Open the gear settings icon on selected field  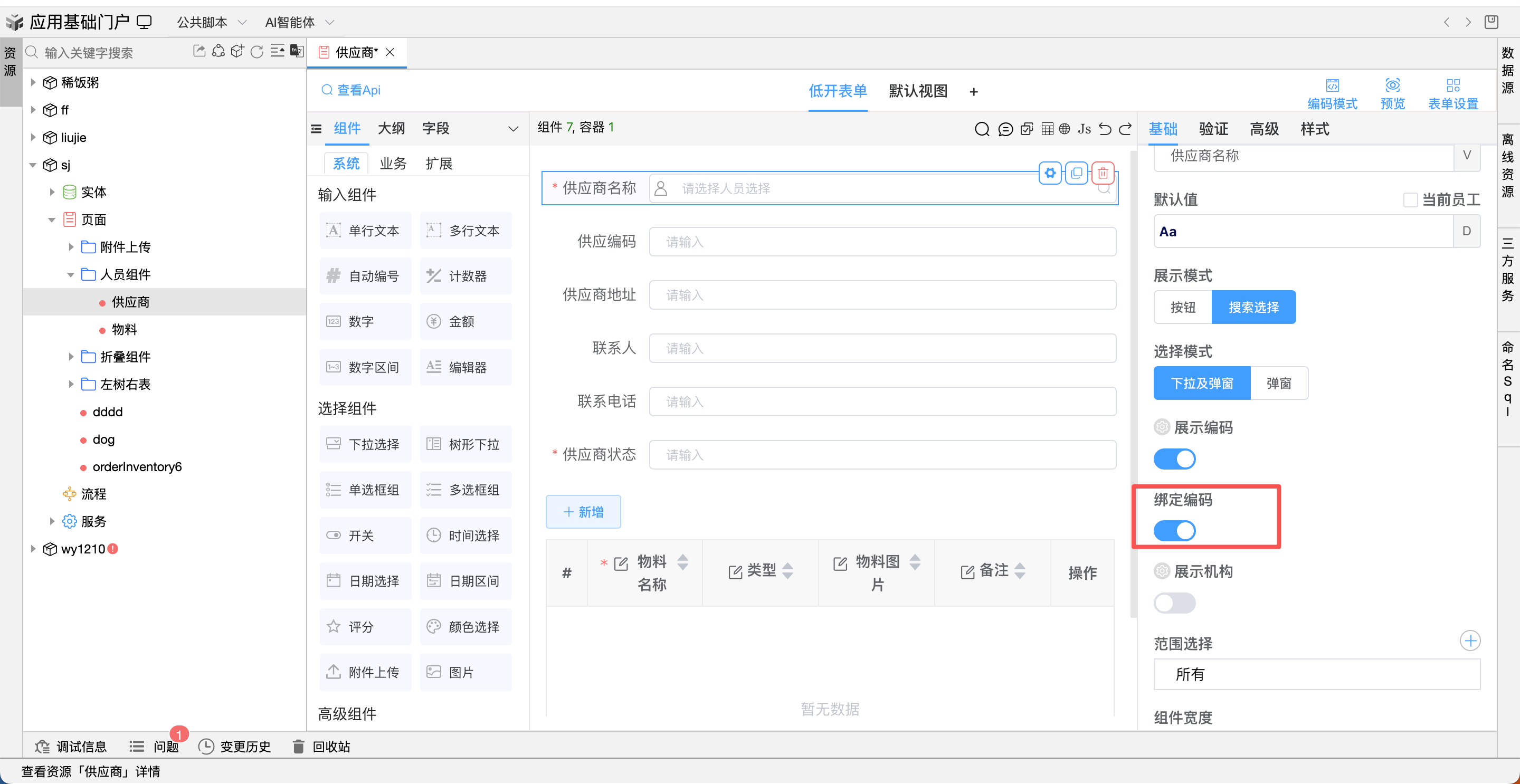(x=1050, y=173)
